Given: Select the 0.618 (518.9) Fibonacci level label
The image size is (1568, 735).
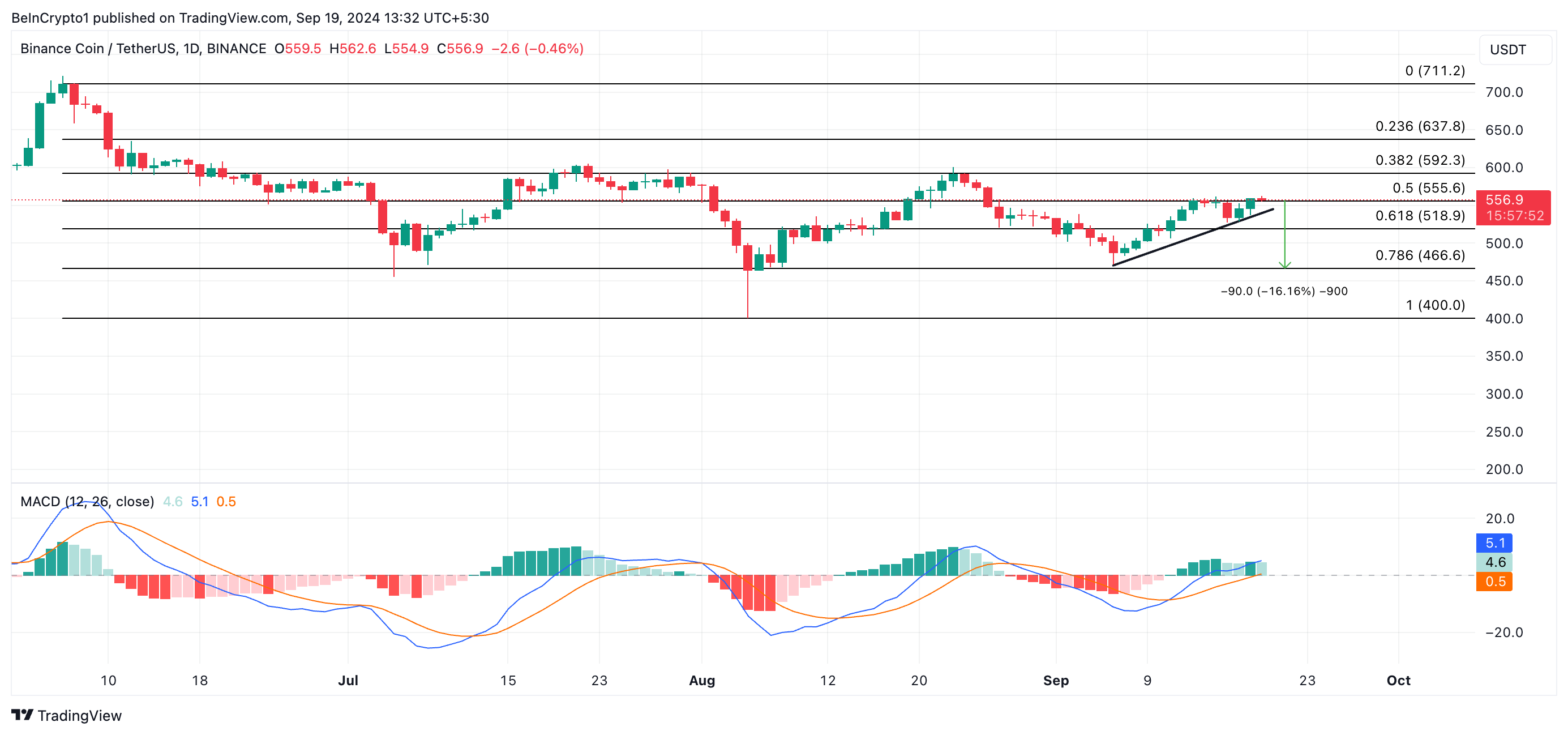Looking at the screenshot, I should (x=1420, y=216).
